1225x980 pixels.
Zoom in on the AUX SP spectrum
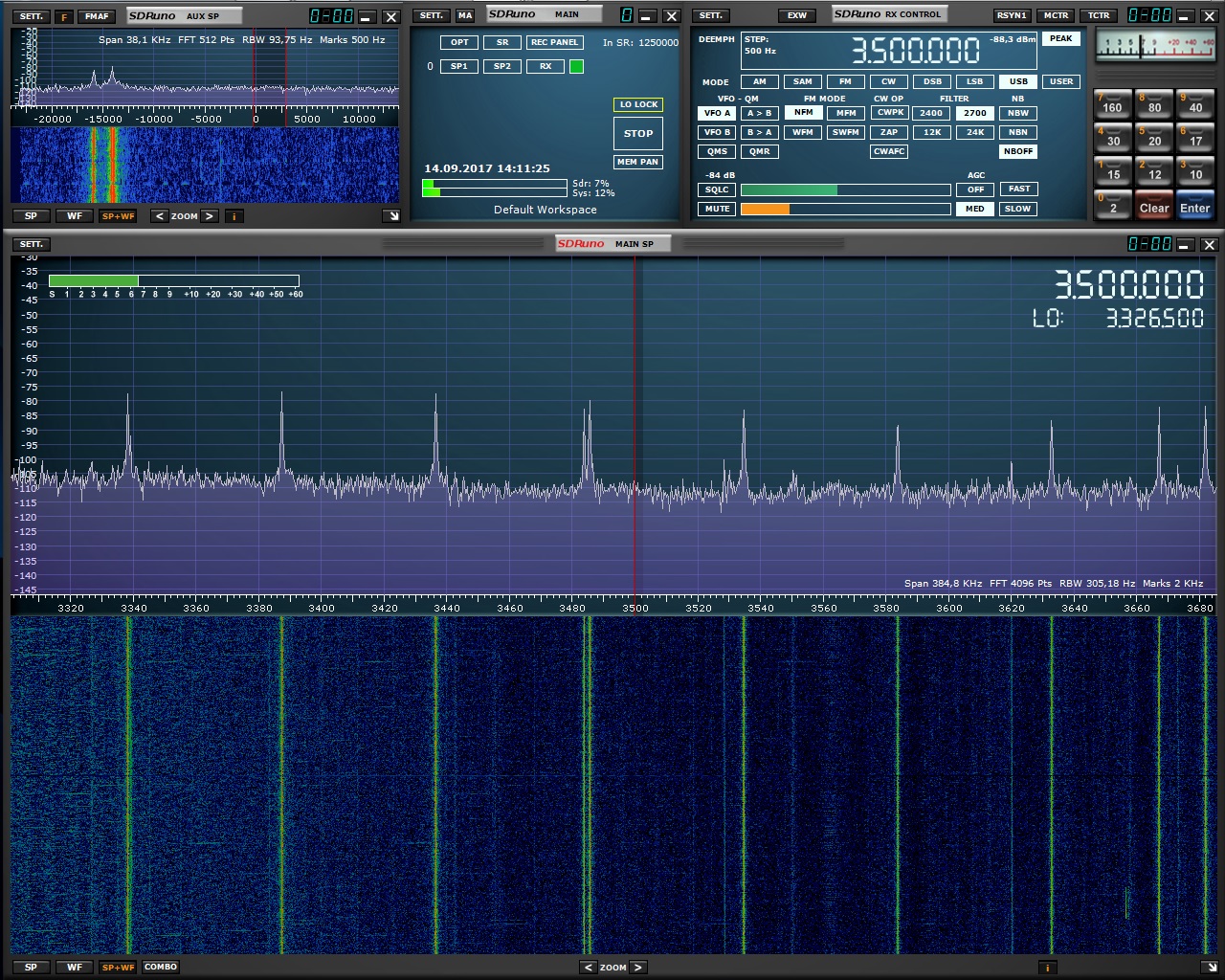click(x=209, y=216)
